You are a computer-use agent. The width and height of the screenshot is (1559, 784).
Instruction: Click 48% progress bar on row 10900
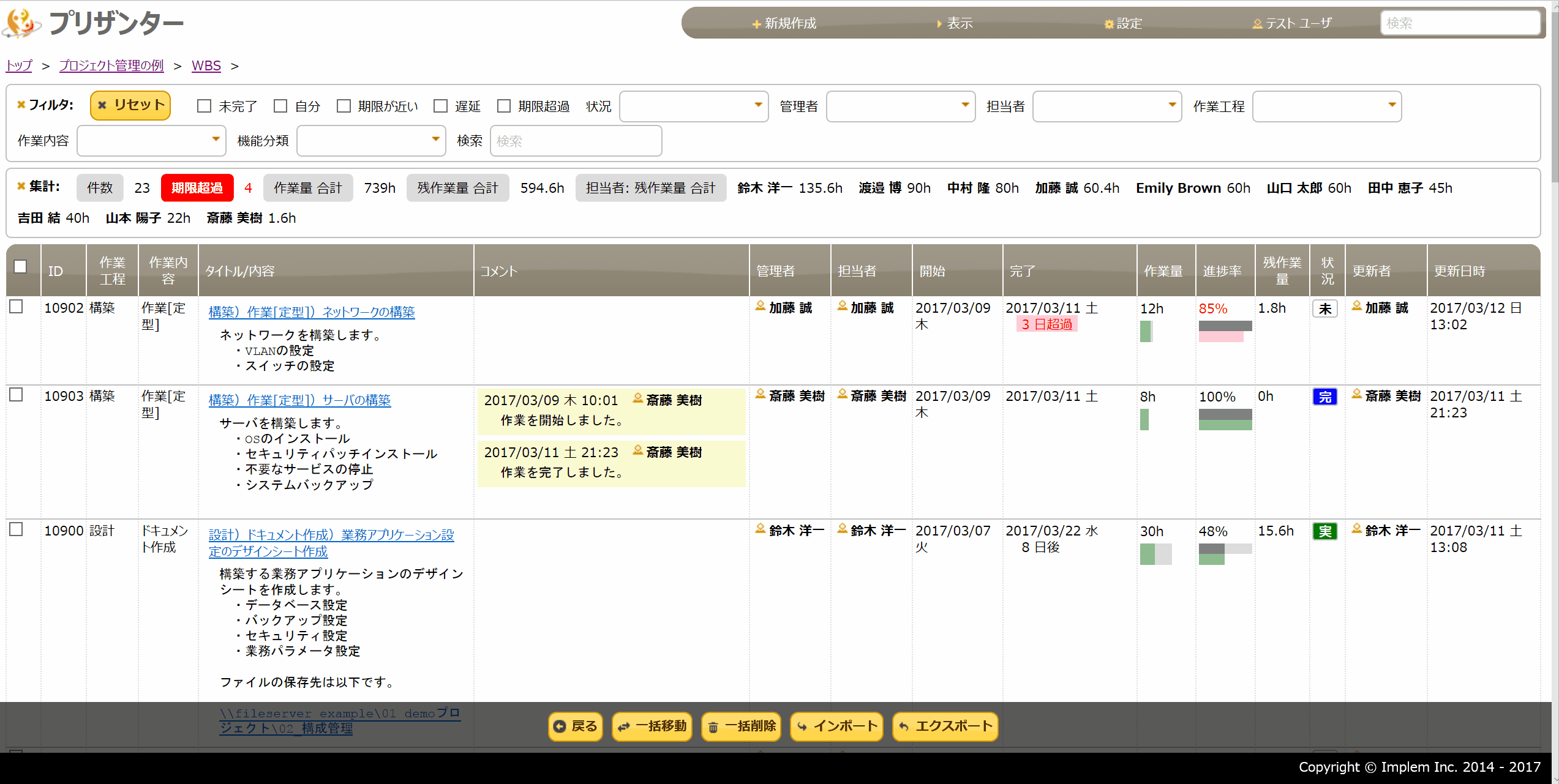point(1225,554)
